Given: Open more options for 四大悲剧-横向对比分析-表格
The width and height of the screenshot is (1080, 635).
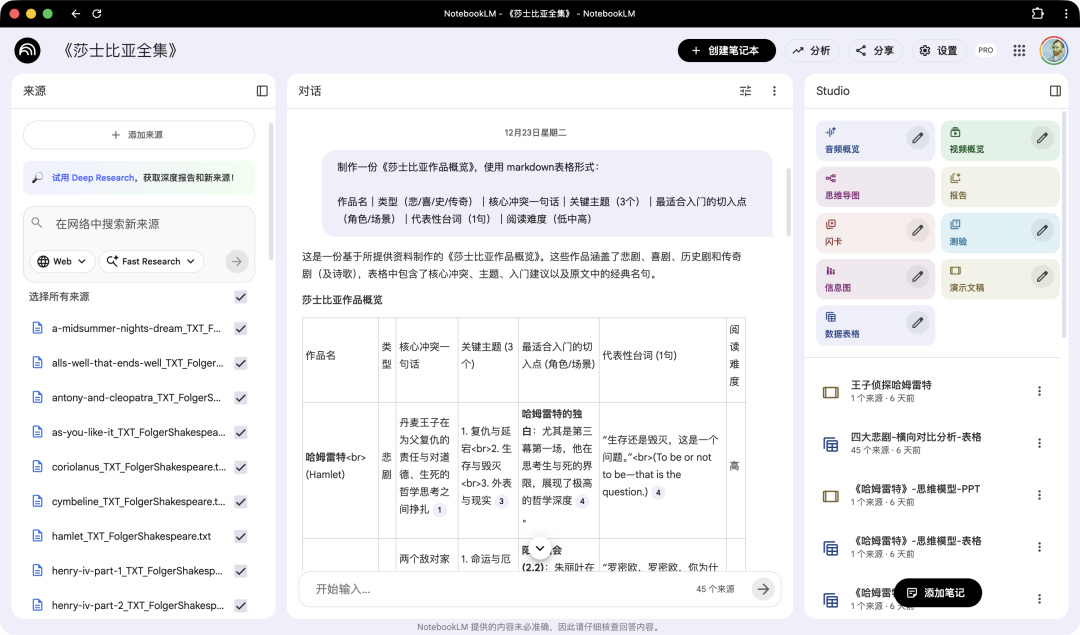Looking at the screenshot, I should point(1039,443).
